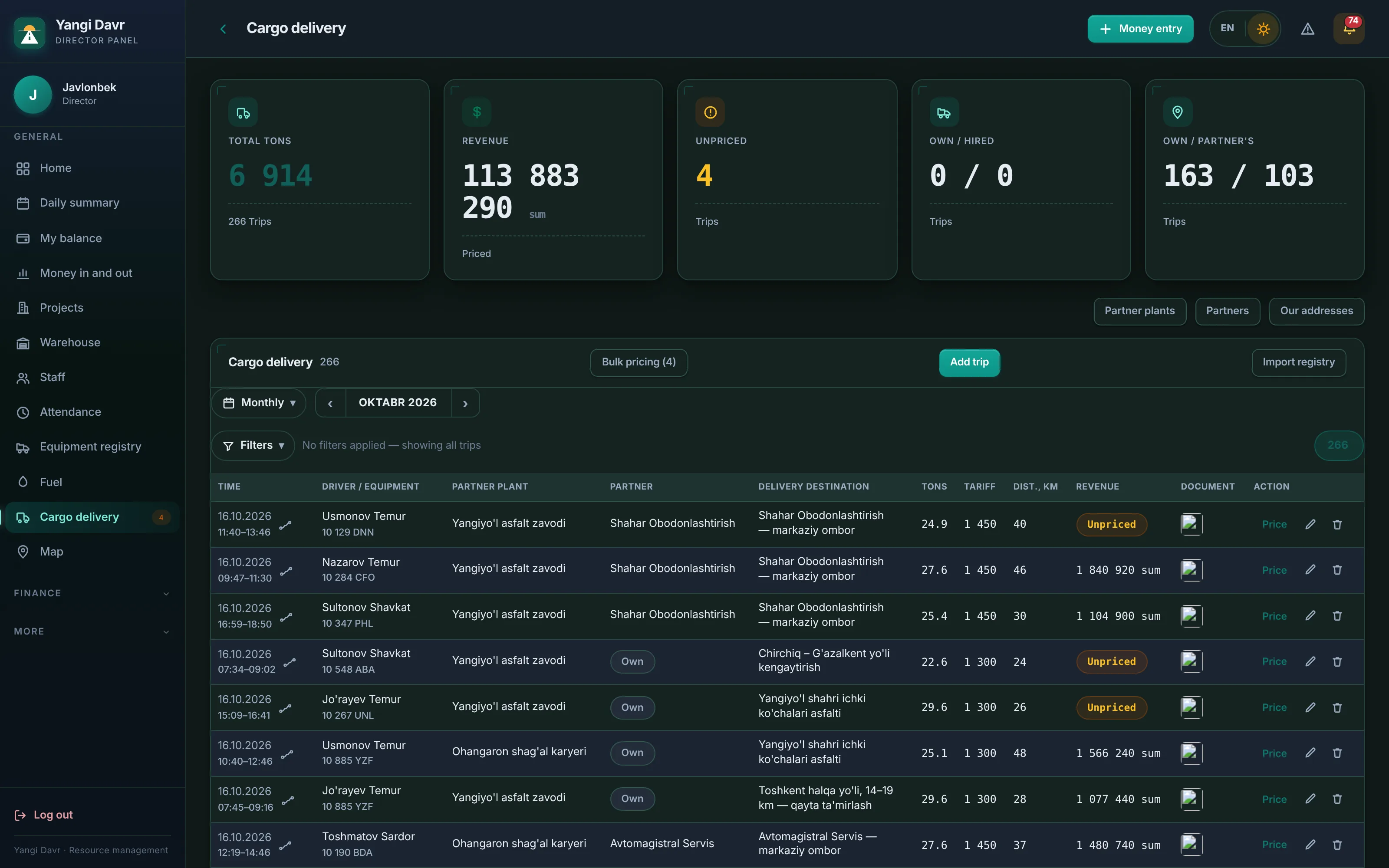
Task: Delete the Sultonov Shavkat 07:34–09:02 trip
Action: point(1337,661)
